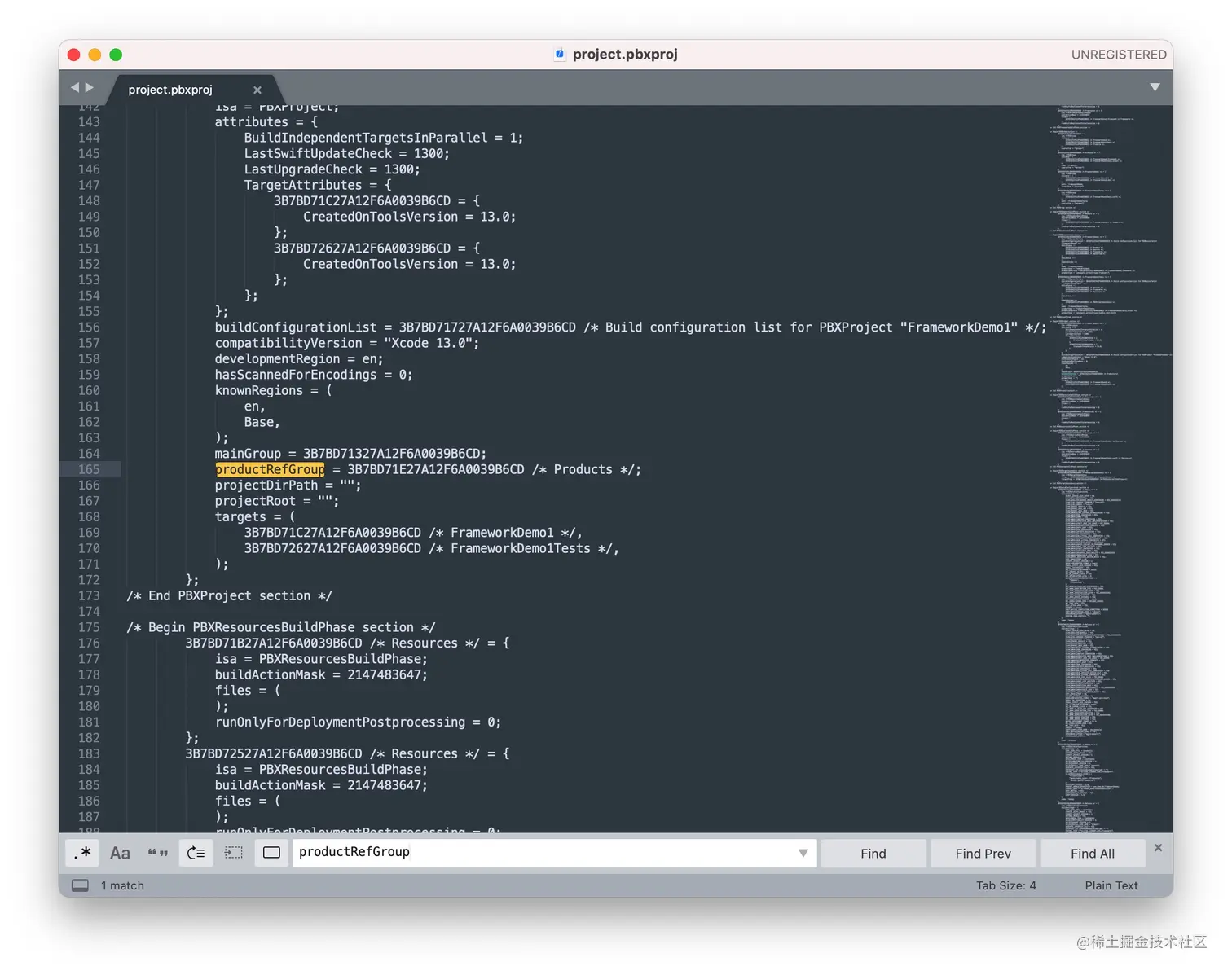Open the search history dropdown

[x=803, y=853]
